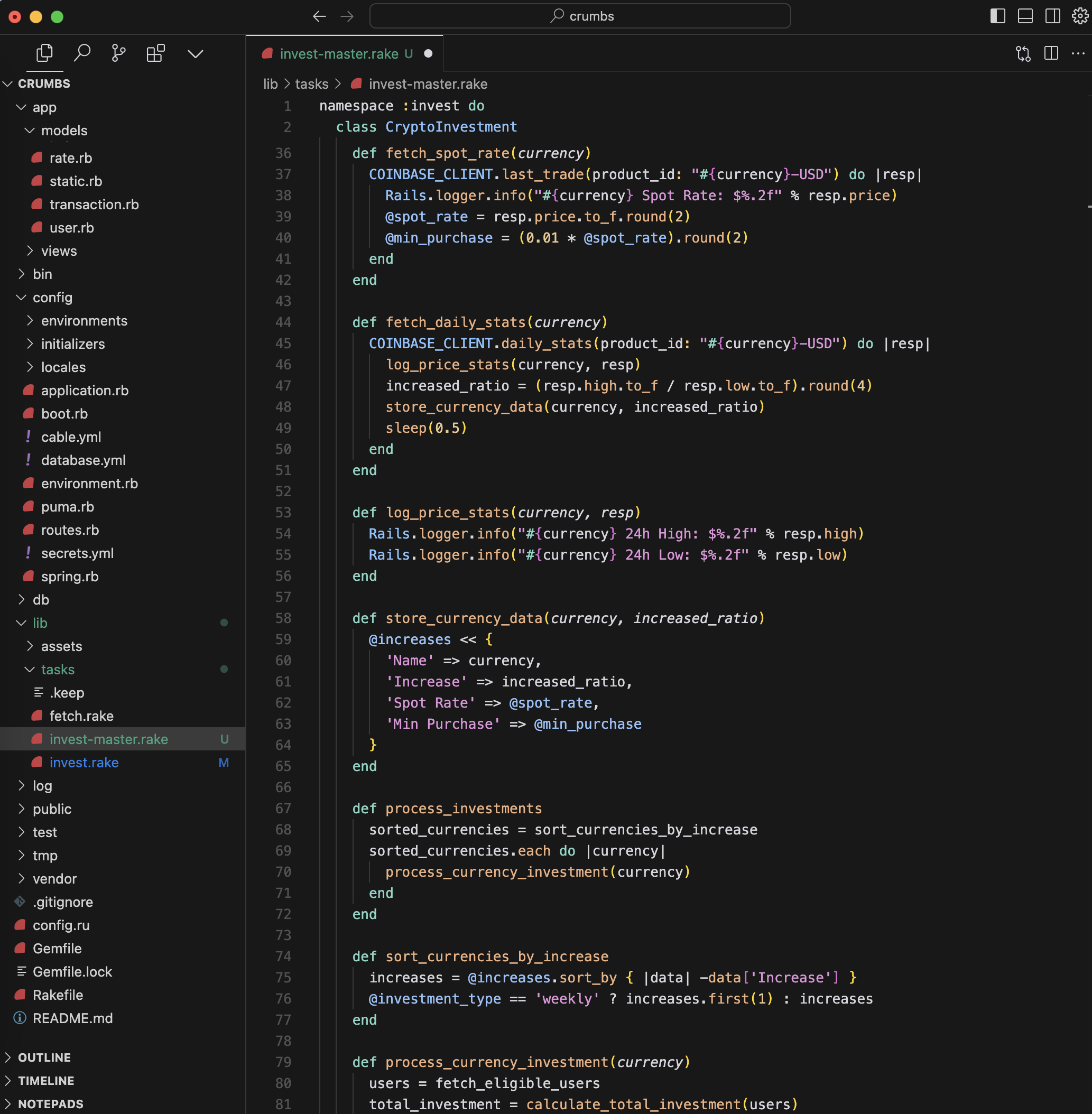
Task: Click the crumbs command search box
Action: point(580,16)
